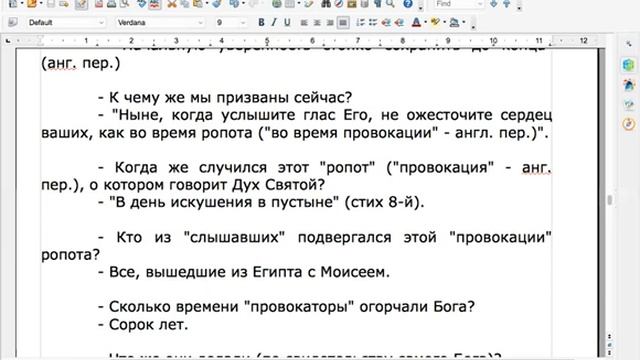Expand the Find field history dropdown
This screenshot has height=360, width=640.
[480, 4]
